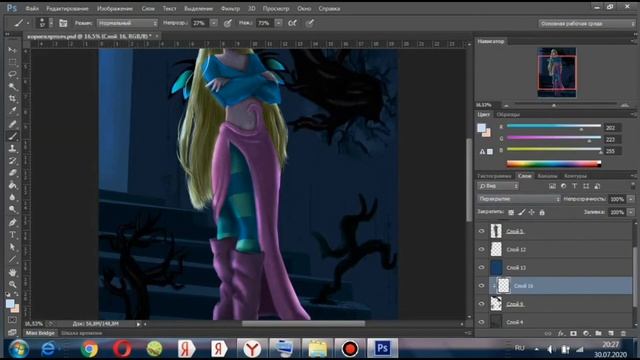
Task: Click the add layer style fx icon
Action: click(561, 333)
